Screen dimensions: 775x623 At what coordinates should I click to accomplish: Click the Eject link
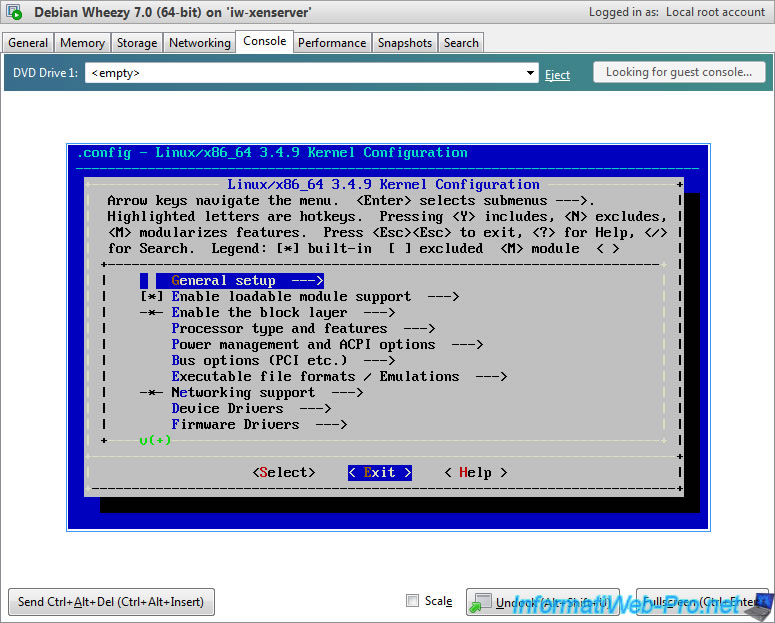pos(557,75)
